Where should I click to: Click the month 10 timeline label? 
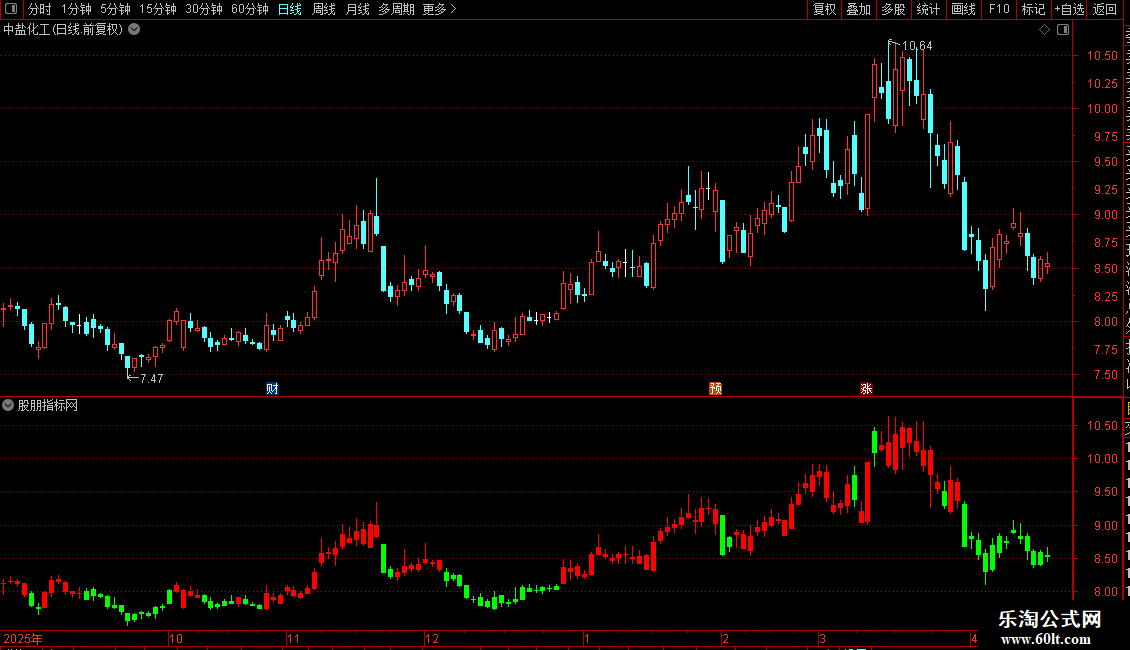pos(176,638)
